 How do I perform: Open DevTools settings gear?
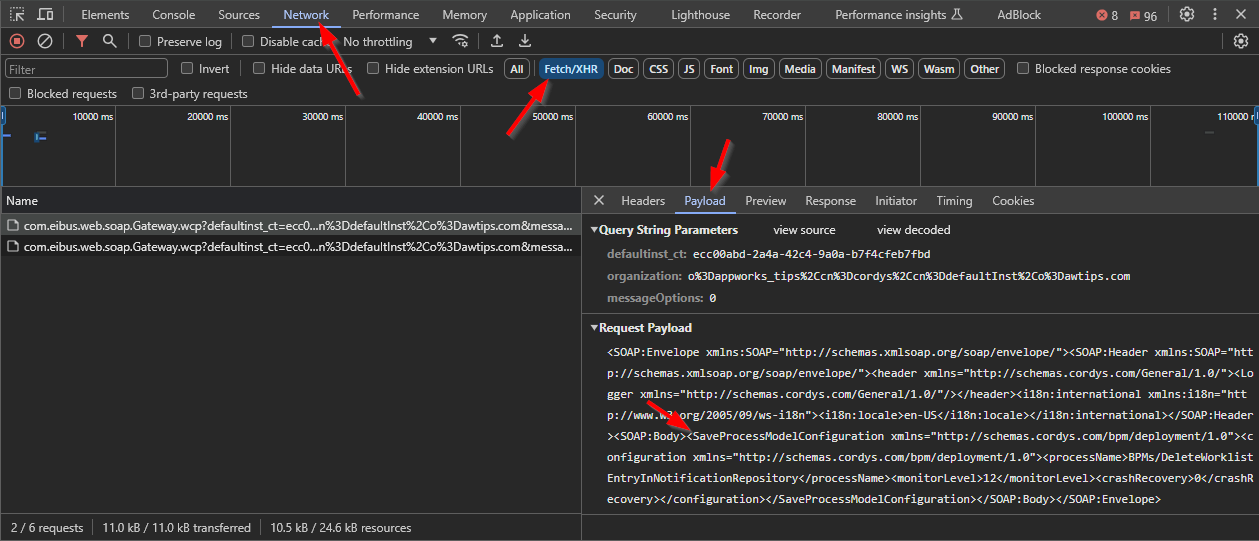(1187, 15)
